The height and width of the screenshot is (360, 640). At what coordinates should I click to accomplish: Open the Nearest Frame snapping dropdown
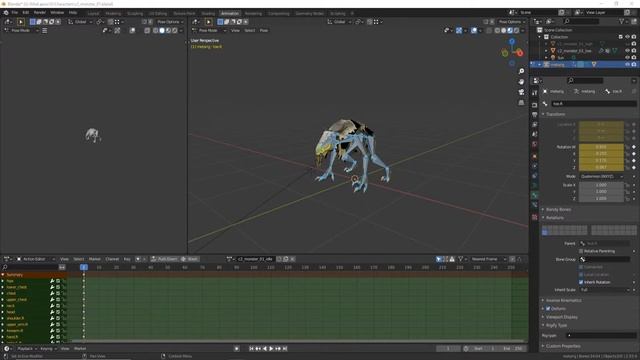488,259
